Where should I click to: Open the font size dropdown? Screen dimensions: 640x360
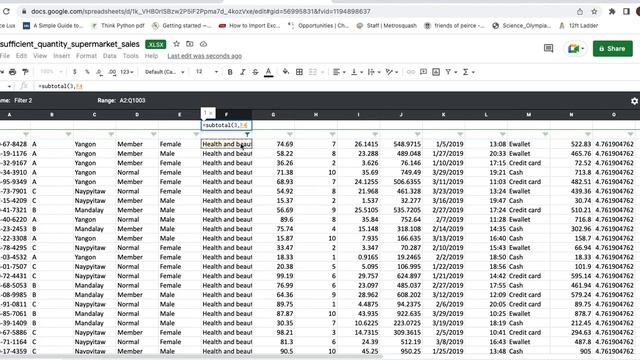(207, 72)
